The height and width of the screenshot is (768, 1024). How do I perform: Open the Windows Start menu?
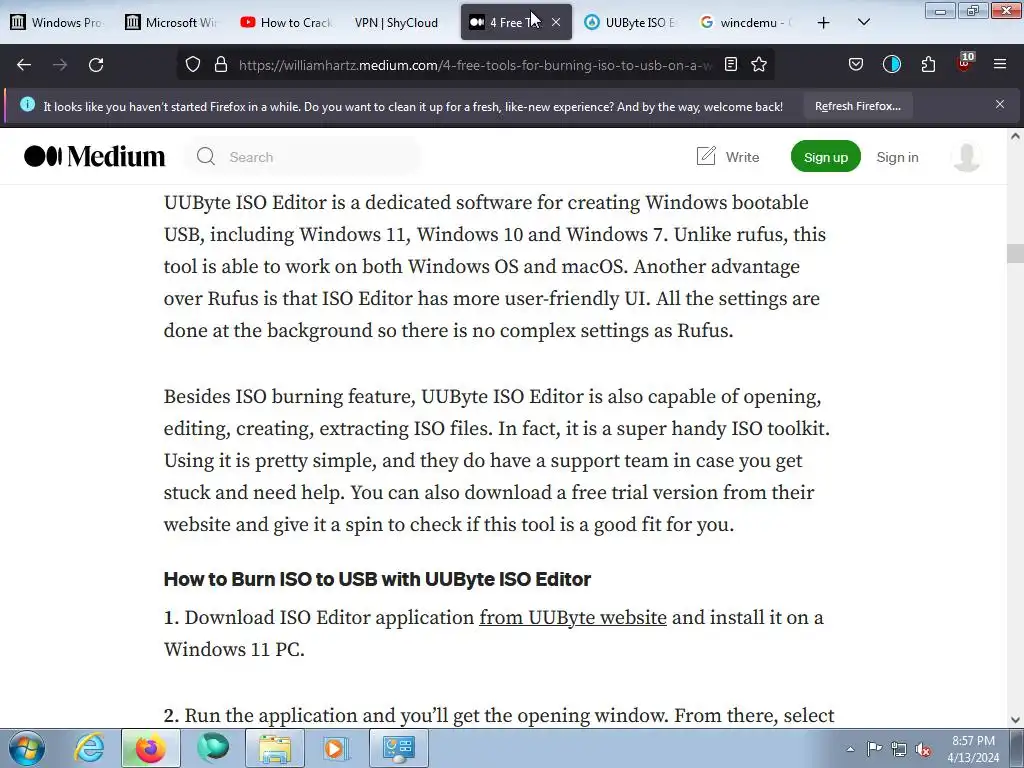pos(25,748)
